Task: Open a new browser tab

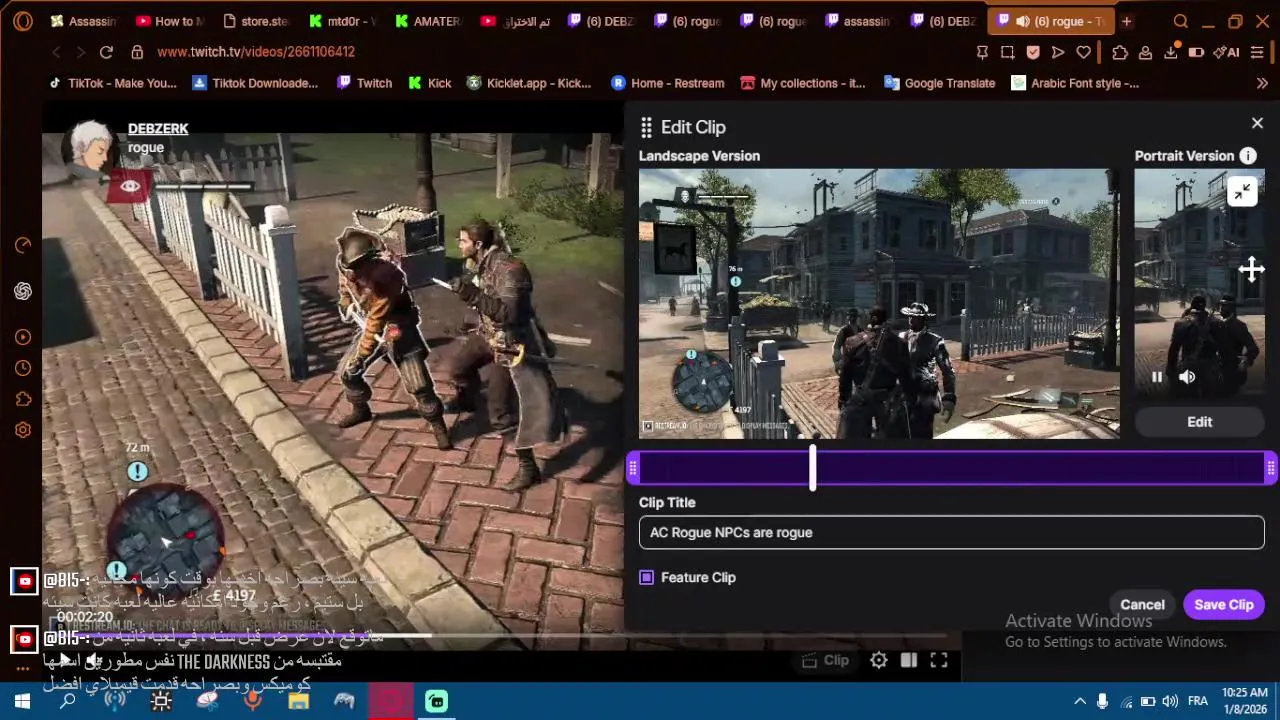Action: coord(1126,21)
